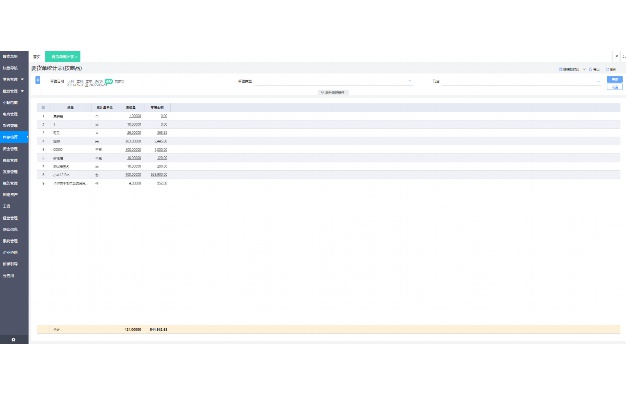Viewport: 626px width, 395px height.
Task: Click the small blue square icon beside the filters
Action: tap(38, 80)
